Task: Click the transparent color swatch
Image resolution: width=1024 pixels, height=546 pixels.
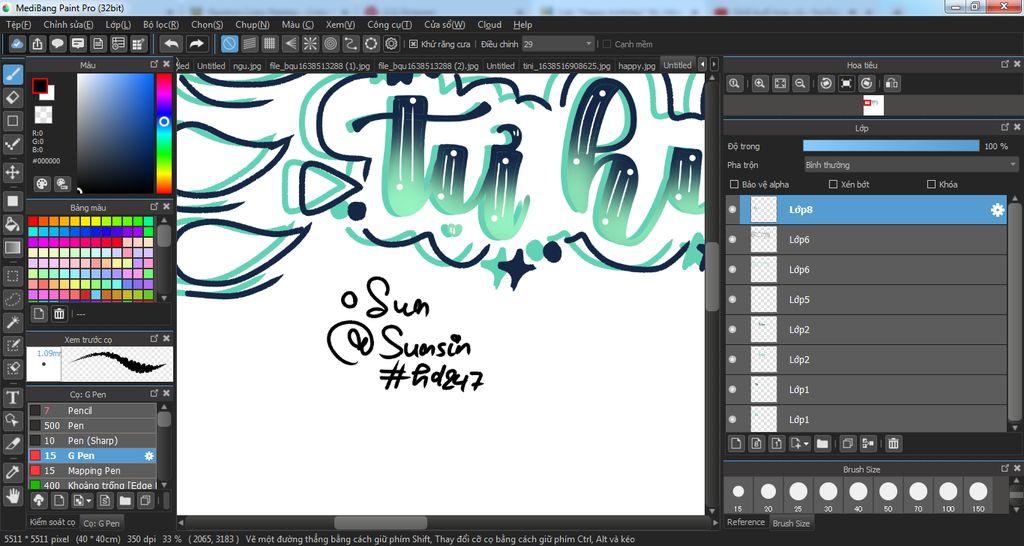Action: pos(43,114)
